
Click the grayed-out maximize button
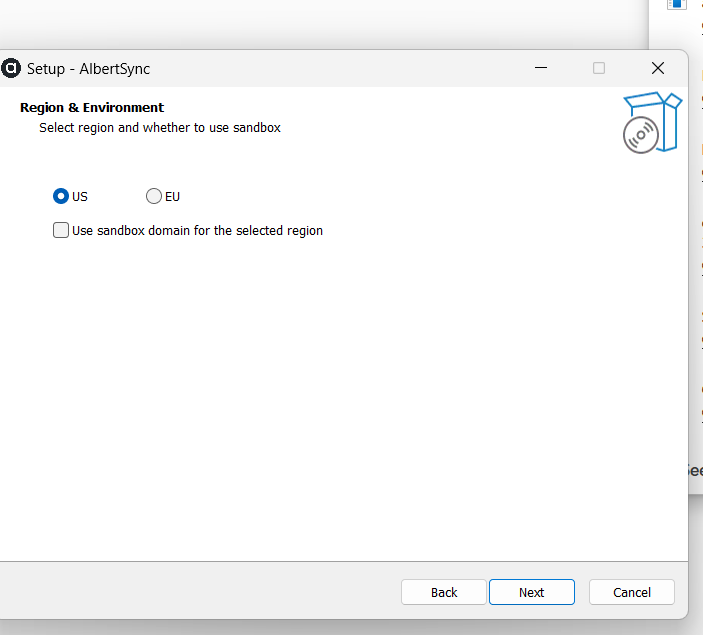coord(599,68)
